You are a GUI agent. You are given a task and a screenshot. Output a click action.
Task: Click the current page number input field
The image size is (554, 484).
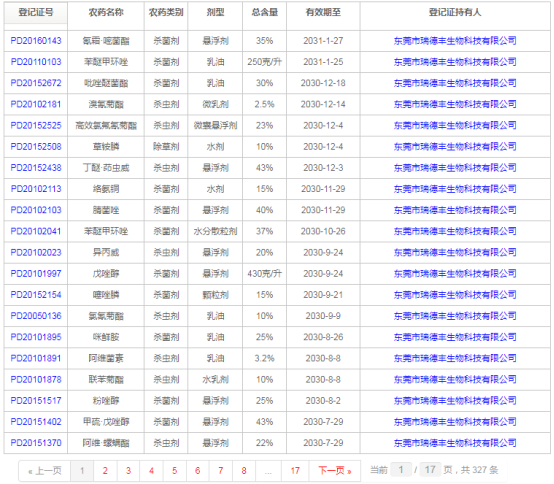click(x=401, y=470)
